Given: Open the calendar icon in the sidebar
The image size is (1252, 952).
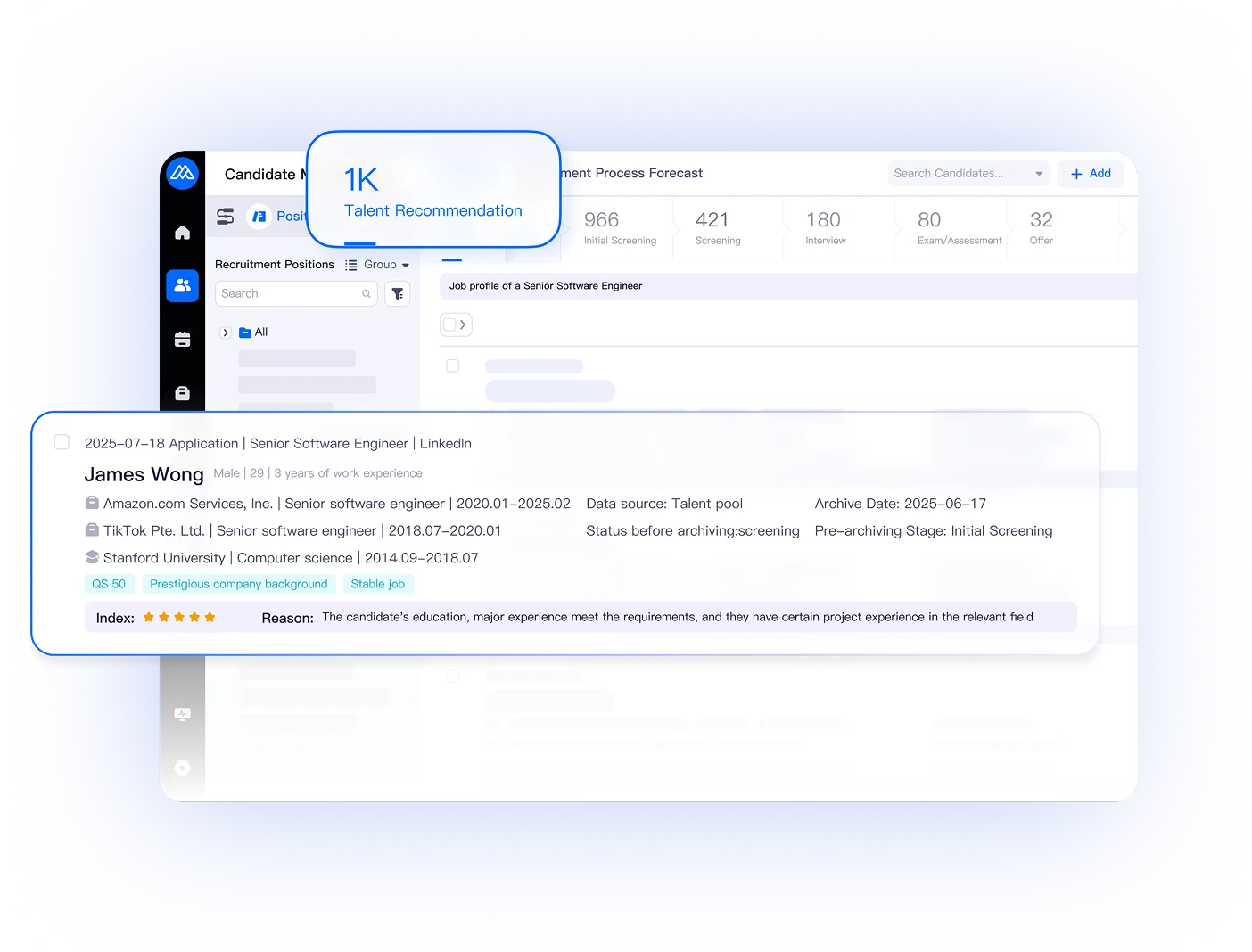Looking at the screenshot, I should coord(182,340).
